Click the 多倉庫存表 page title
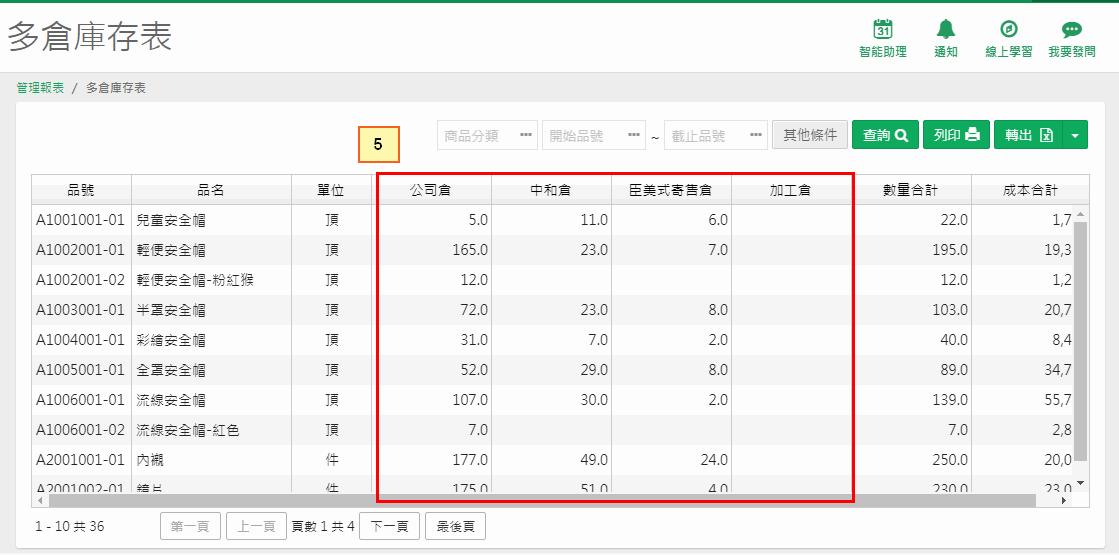 point(90,37)
